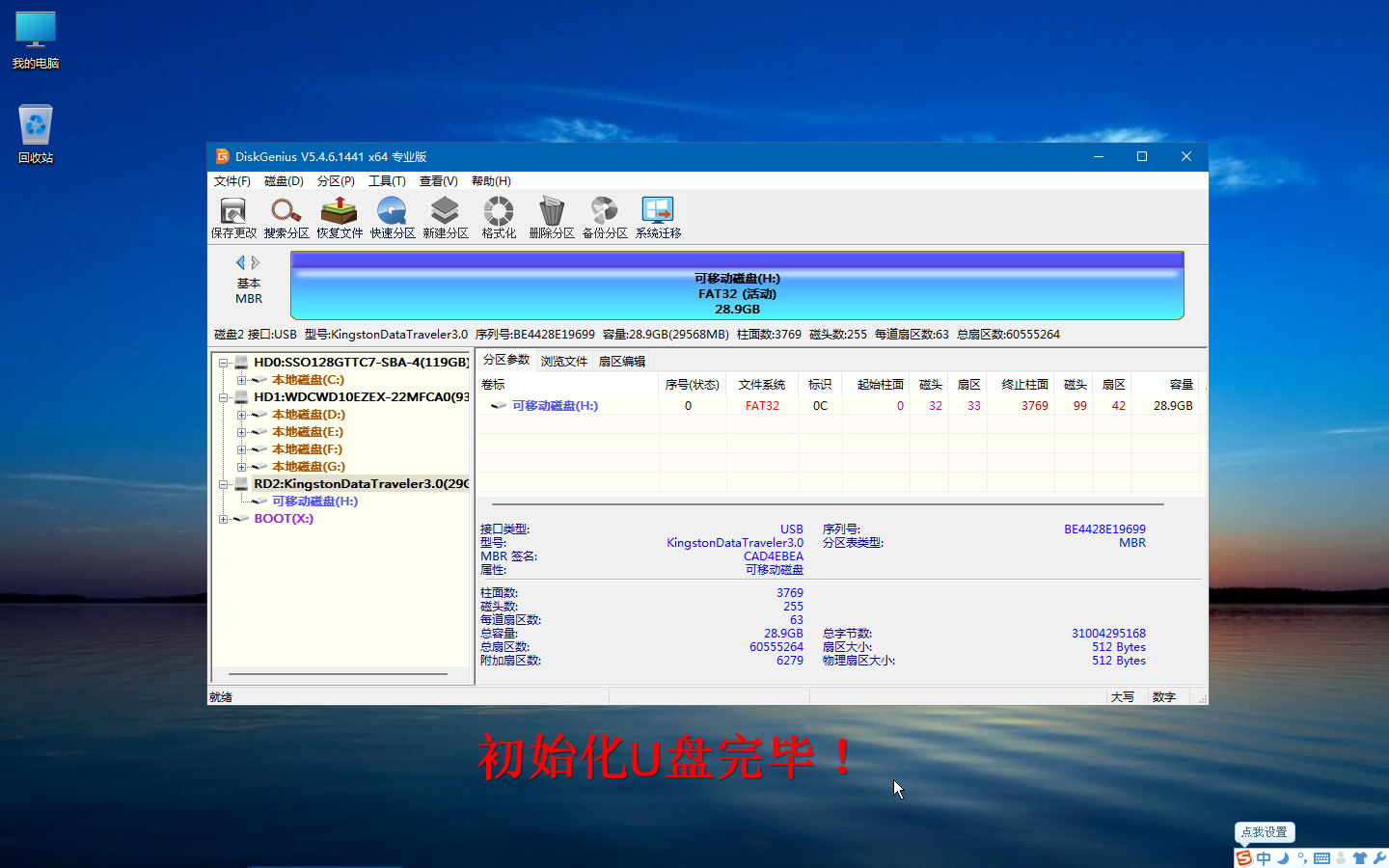This screenshot has width=1389, height=868.
Task: Select 本地磁盘(F:) in the disk tree
Action: 307,449
